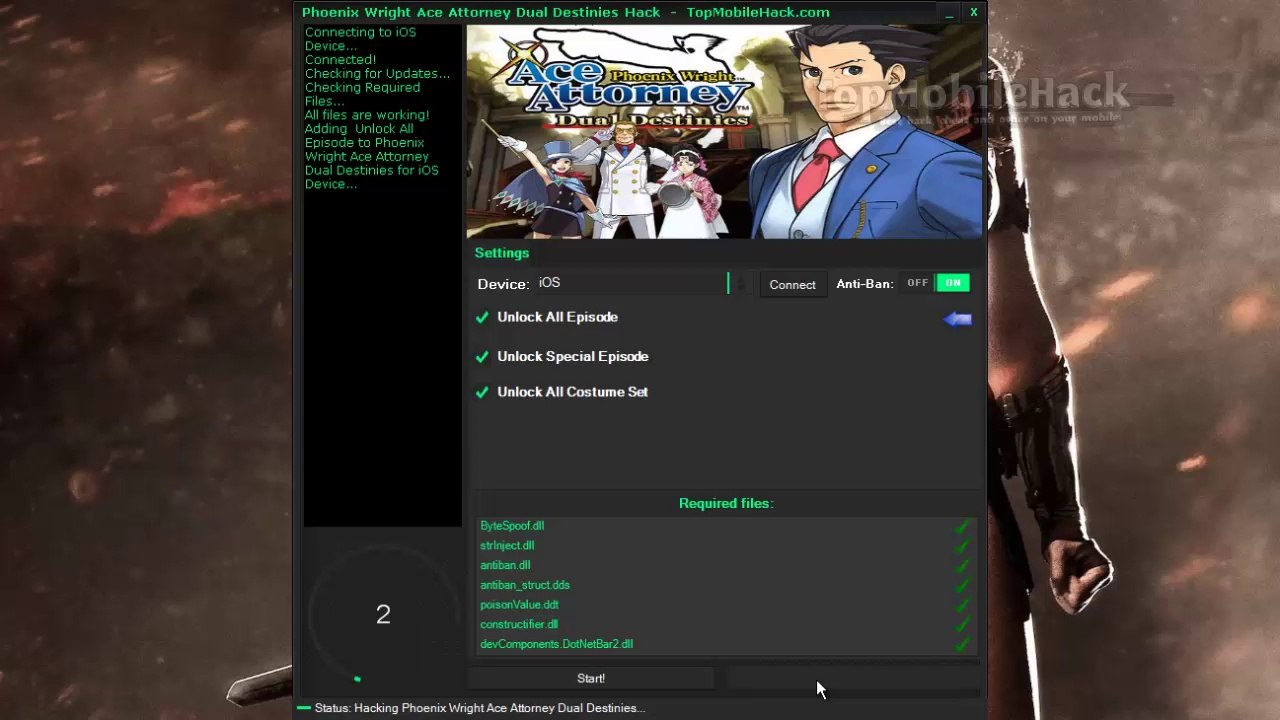
Task: Click the Device label
Action: coord(503,284)
